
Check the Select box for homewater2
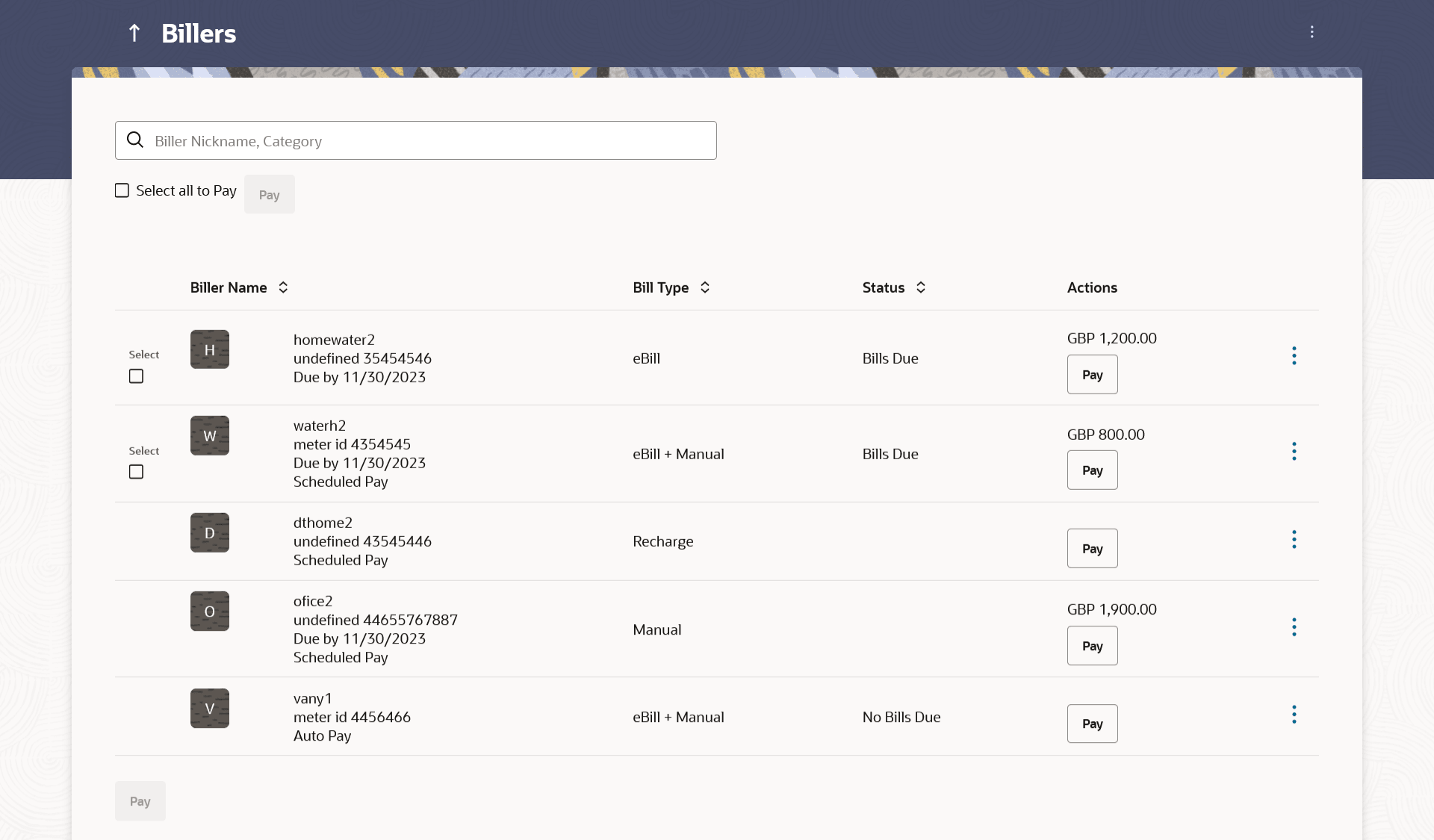tap(136, 376)
